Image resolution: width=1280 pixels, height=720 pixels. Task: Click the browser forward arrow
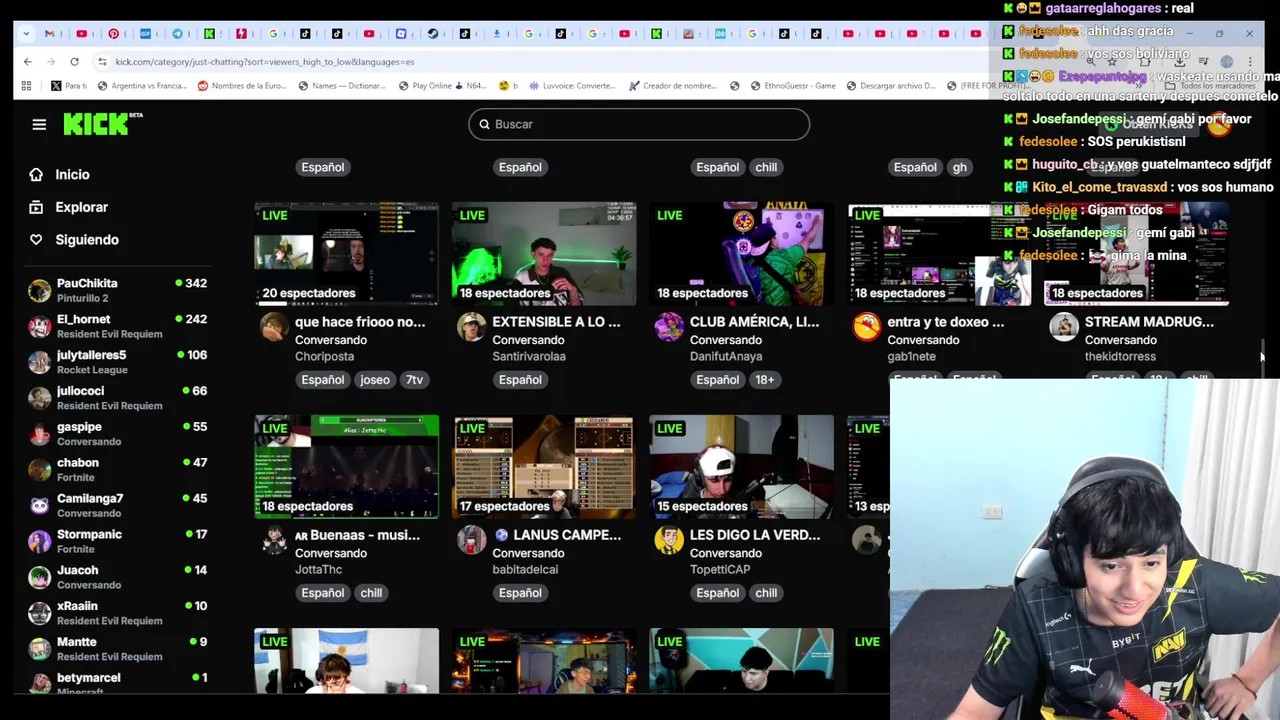[50, 62]
